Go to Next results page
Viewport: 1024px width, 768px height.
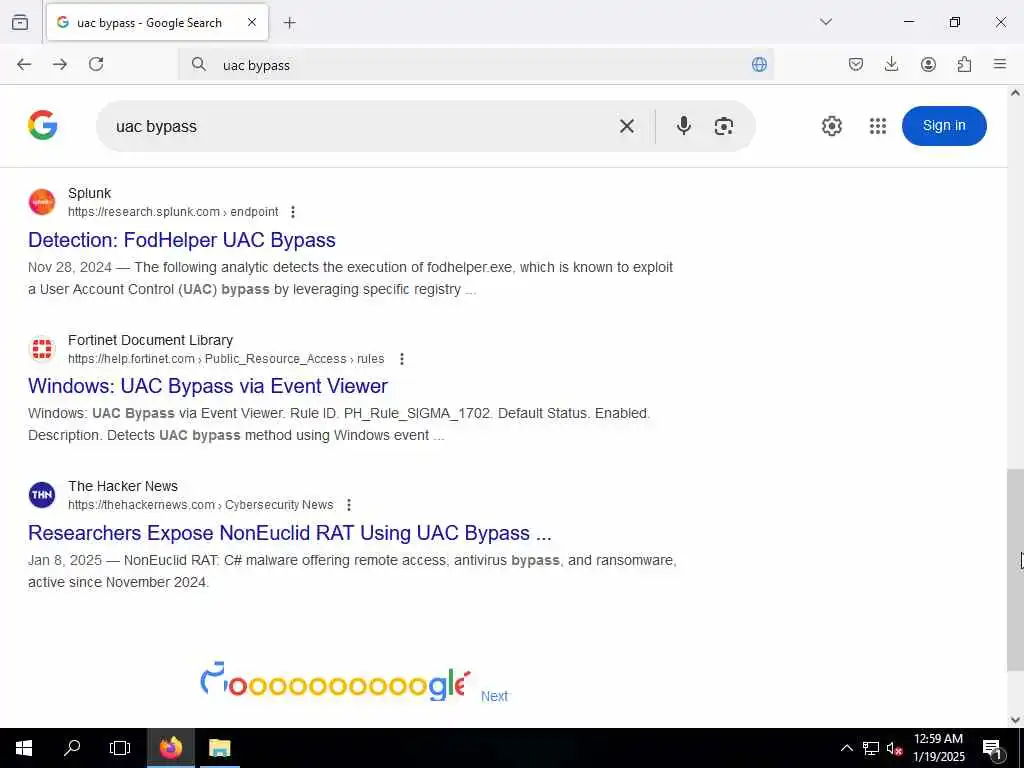[x=494, y=696]
